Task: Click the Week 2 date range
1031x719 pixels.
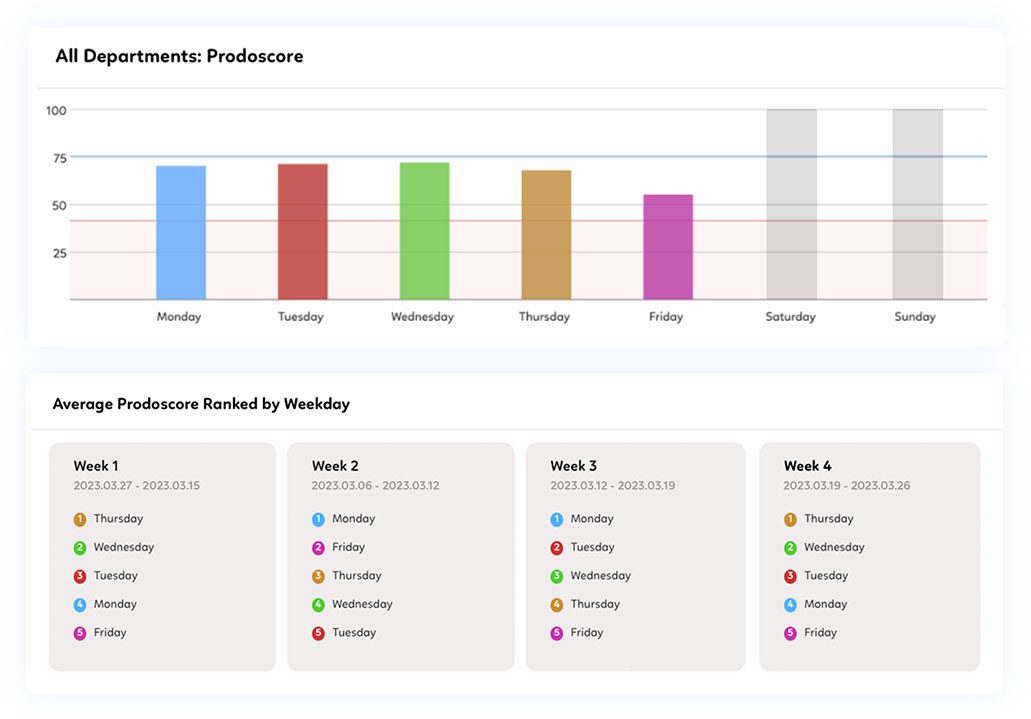Action: click(x=375, y=486)
